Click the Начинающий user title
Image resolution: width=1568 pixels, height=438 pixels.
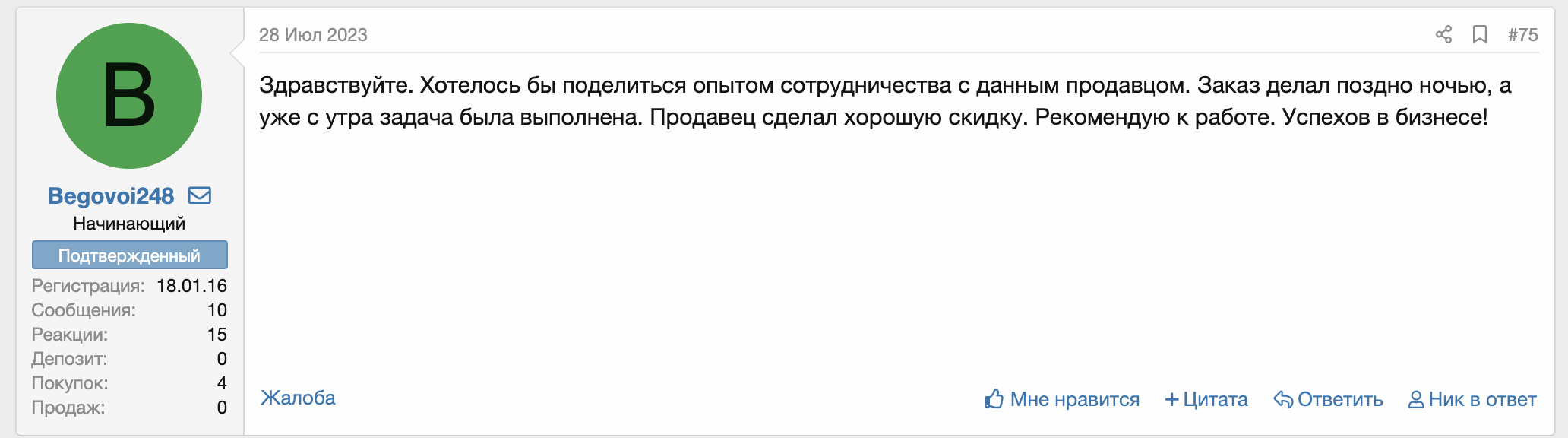click(129, 224)
